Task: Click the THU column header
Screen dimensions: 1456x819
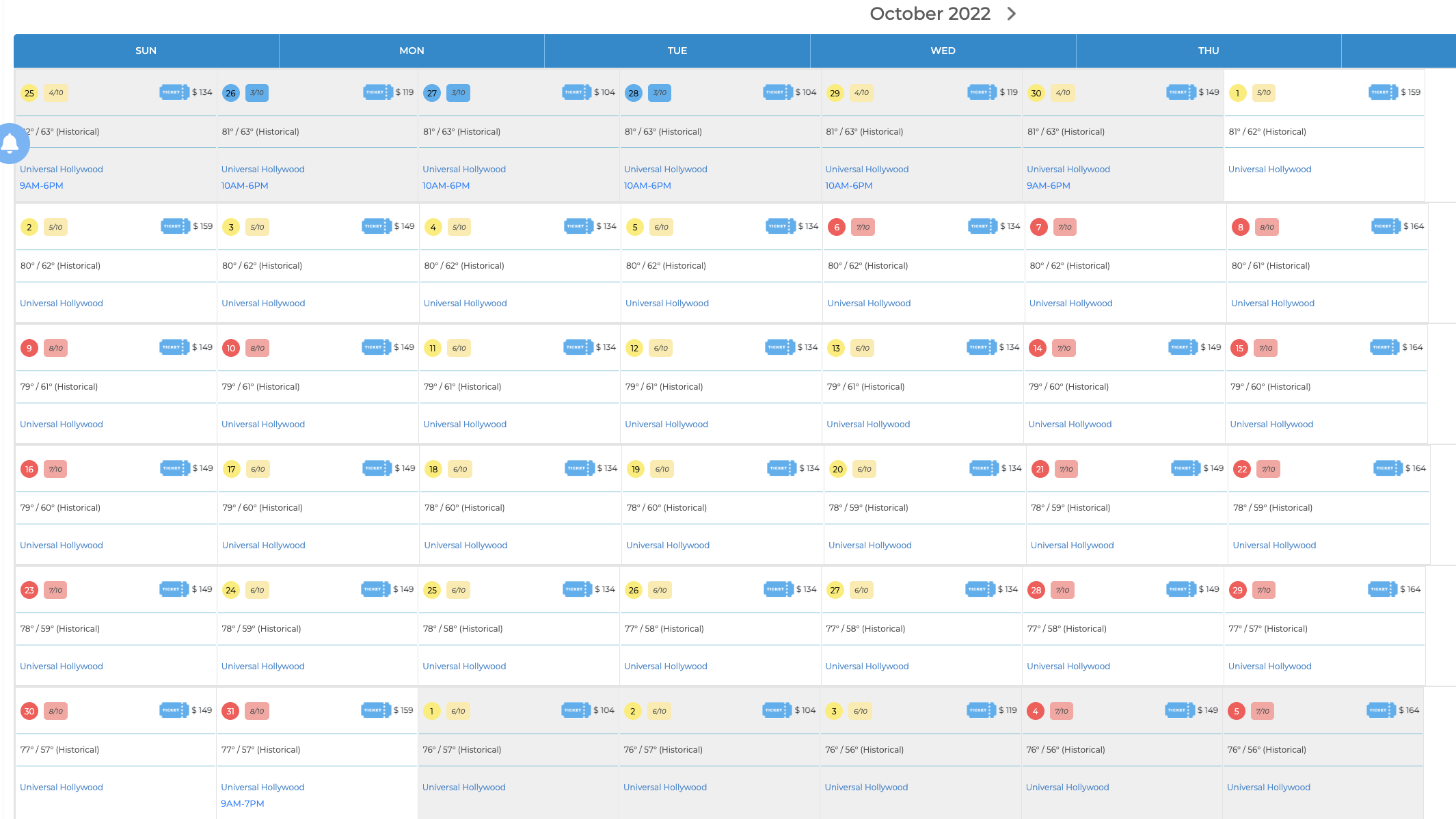Action: click(1209, 51)
